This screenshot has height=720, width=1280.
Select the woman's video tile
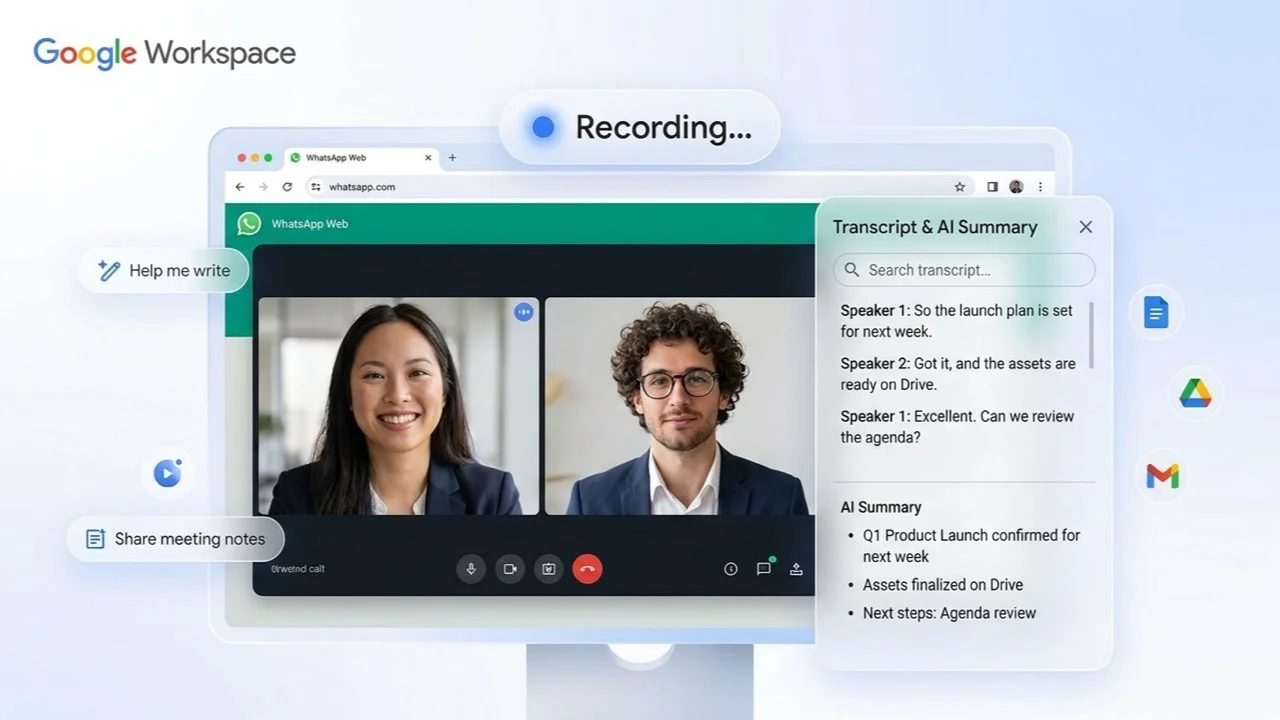coord(399,406)
